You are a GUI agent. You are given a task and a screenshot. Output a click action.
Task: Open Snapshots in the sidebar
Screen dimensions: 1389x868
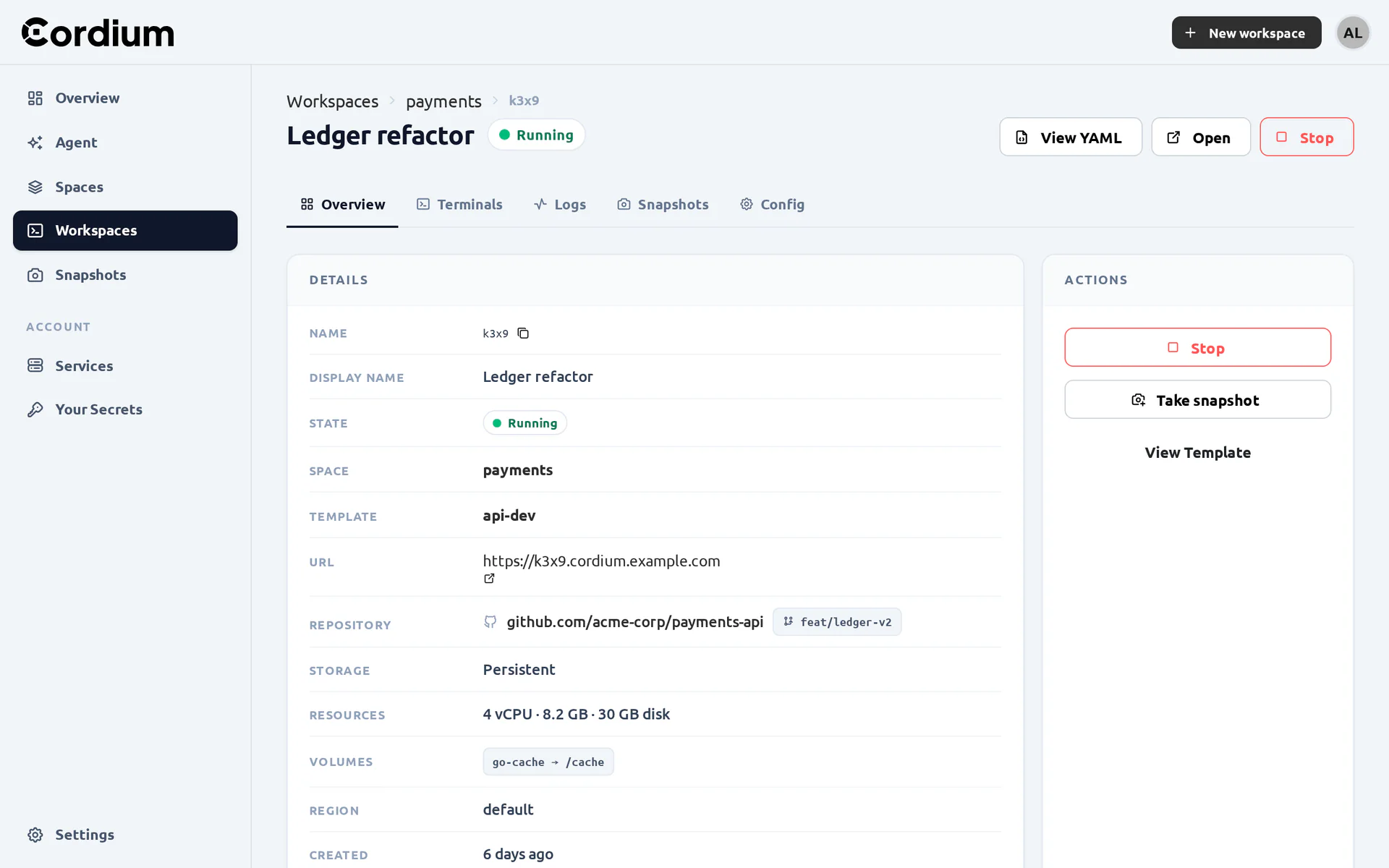point(125,275)
